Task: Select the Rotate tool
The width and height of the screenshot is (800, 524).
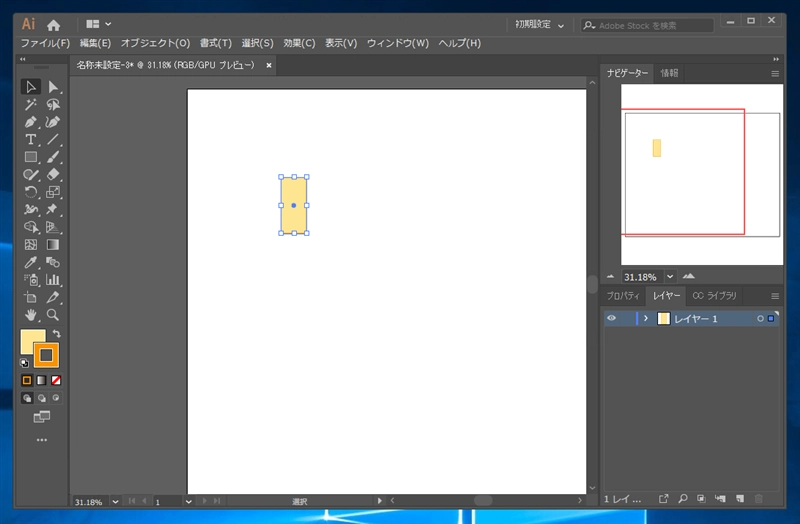Action: 31,192
